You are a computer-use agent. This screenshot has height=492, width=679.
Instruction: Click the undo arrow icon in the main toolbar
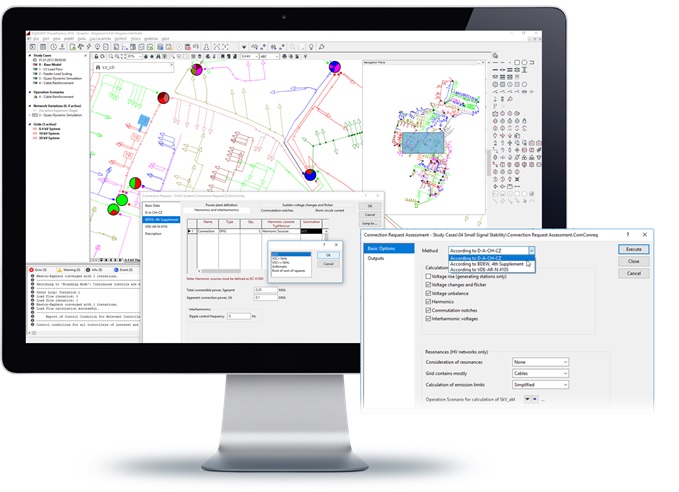196,47
